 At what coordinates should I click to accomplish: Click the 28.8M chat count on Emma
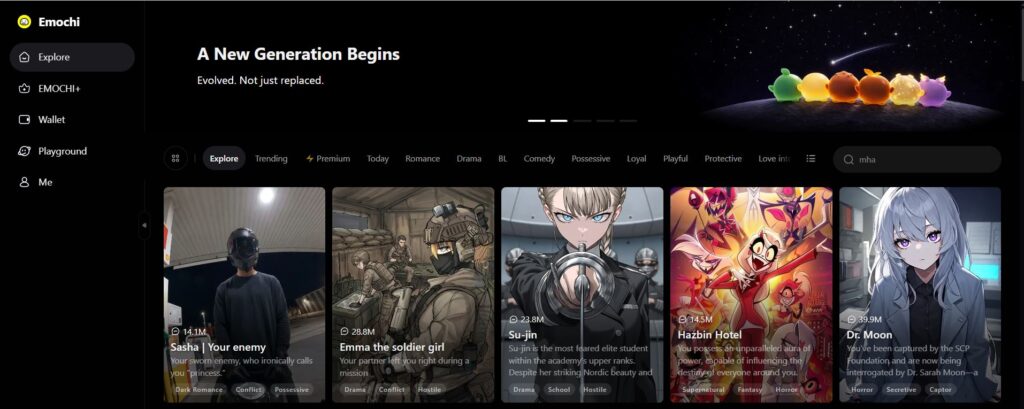(x=358, y=332)
